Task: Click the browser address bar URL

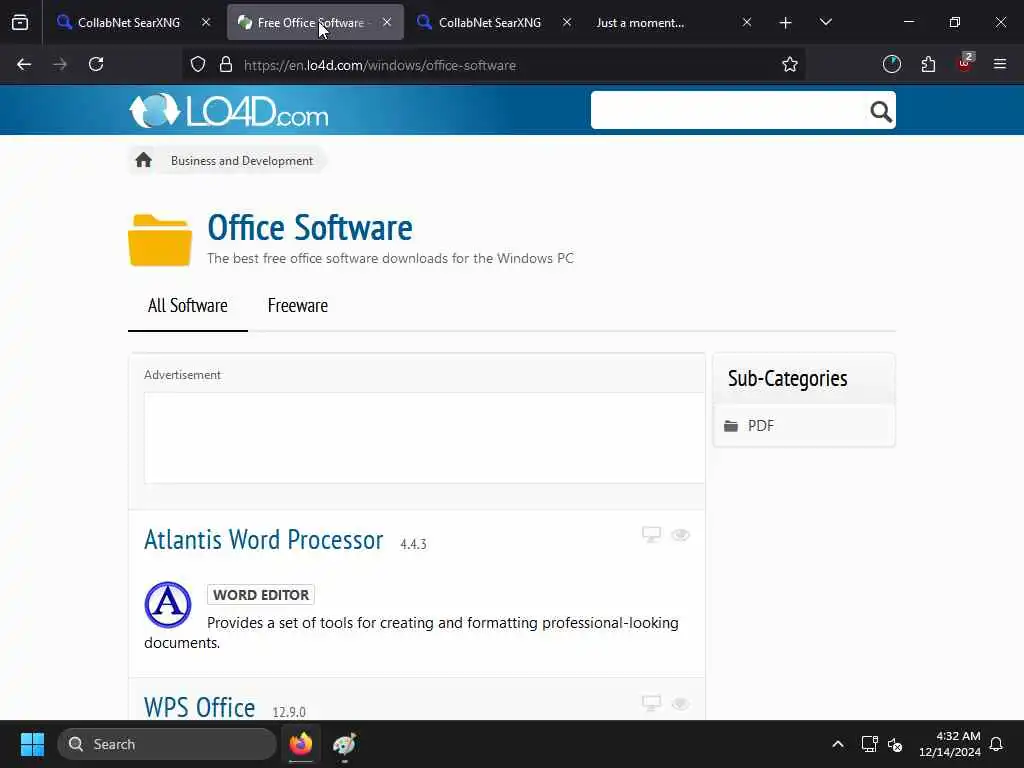Action: pyautogui.click(x=379, y=65)
